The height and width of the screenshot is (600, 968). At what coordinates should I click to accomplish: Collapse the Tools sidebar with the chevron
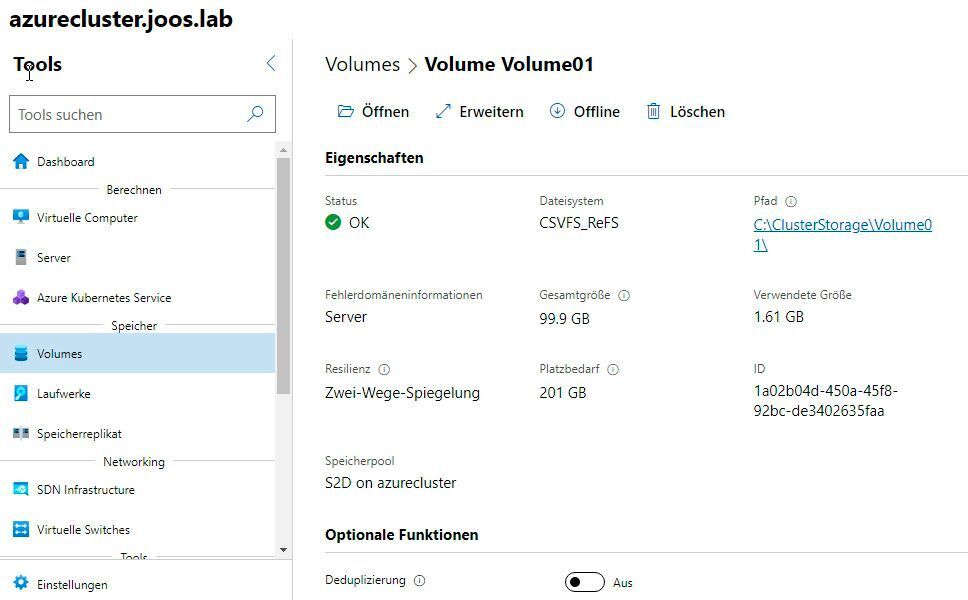tap(271, 63)
